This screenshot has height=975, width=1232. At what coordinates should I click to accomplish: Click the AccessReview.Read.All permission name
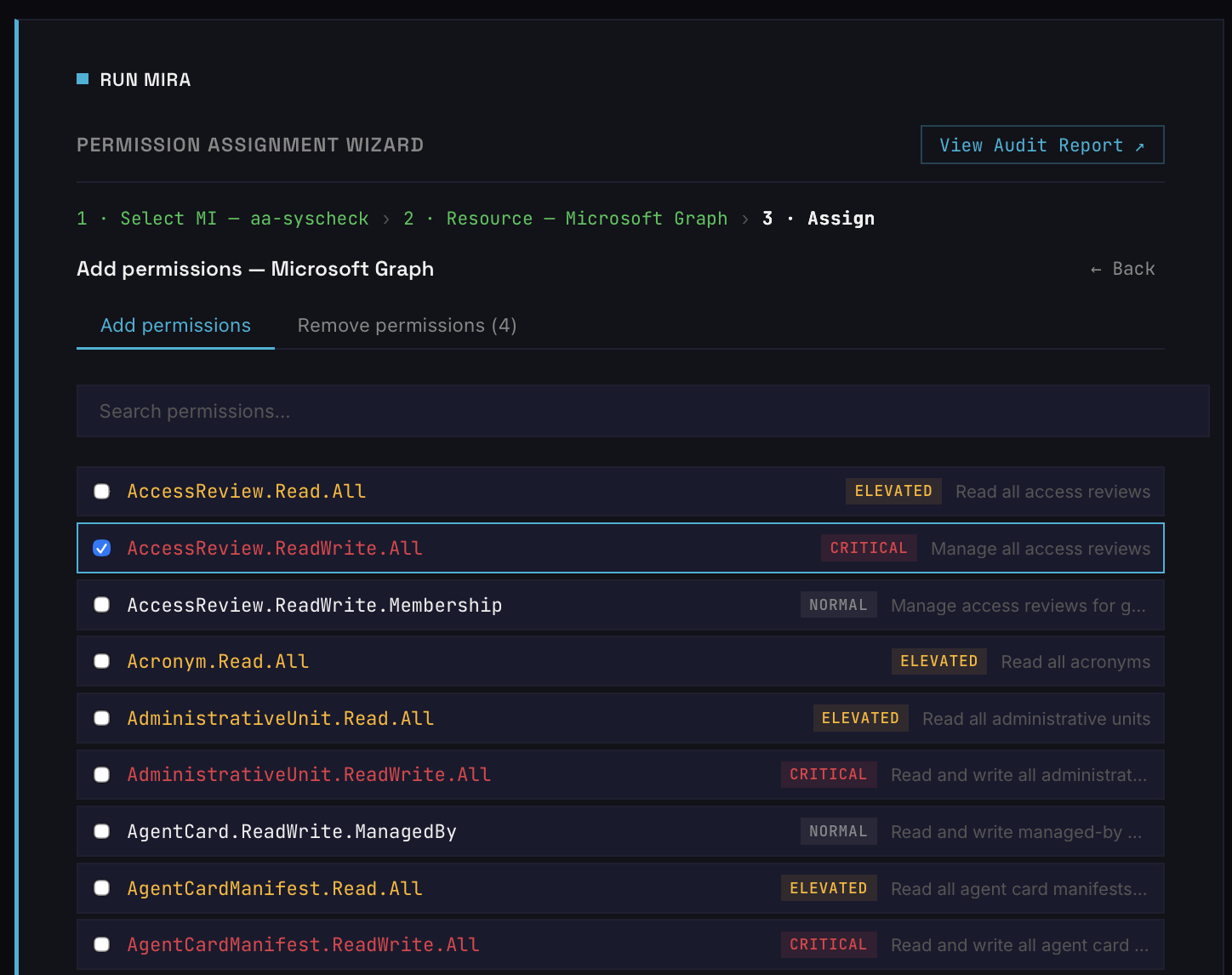(x=247, y=492)
